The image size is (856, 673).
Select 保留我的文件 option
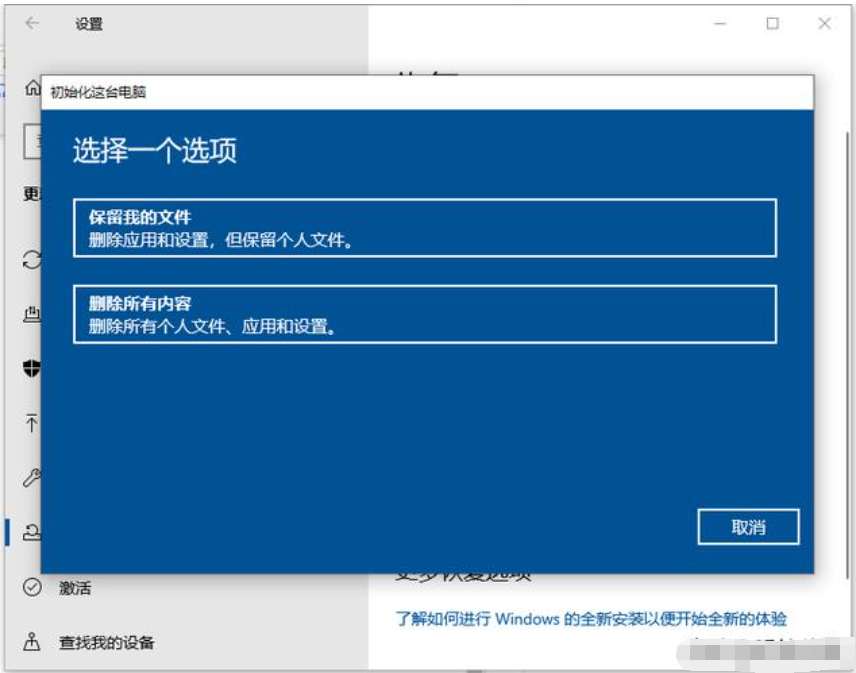(x=428, y=228)
